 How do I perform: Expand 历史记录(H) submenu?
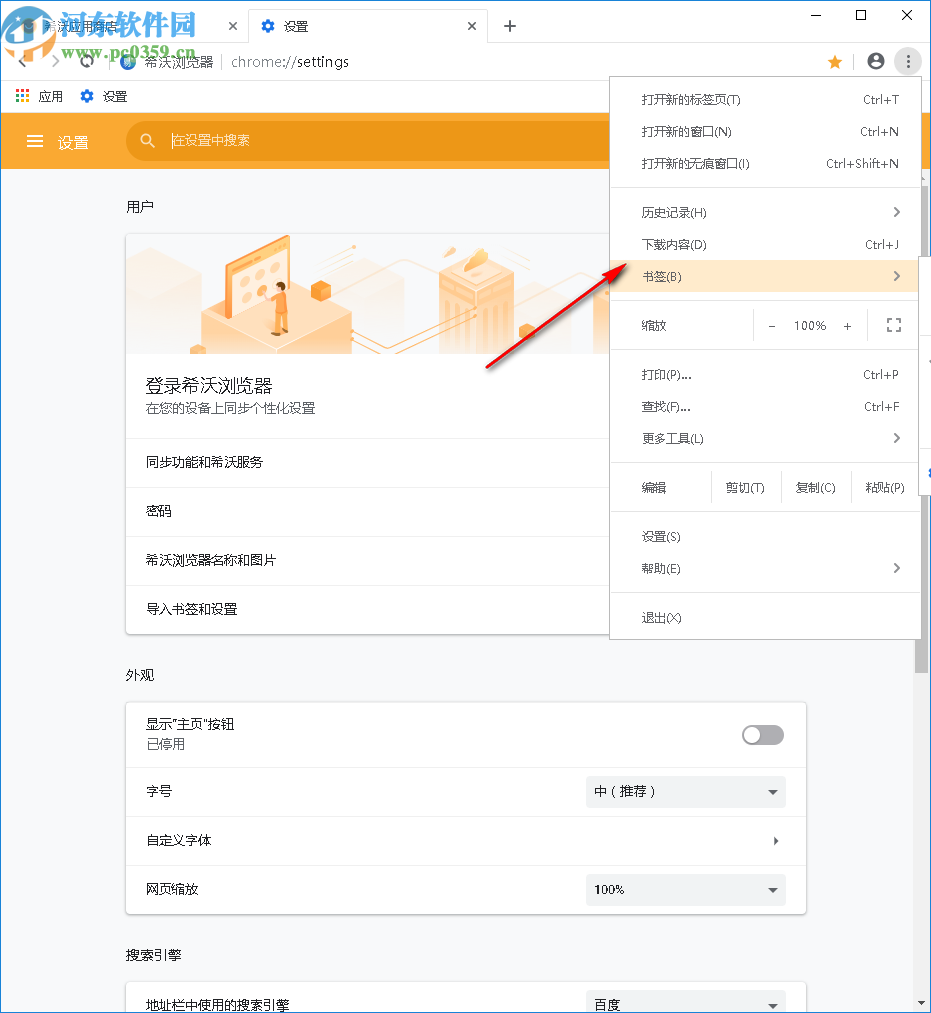click(x=765, y=213)
